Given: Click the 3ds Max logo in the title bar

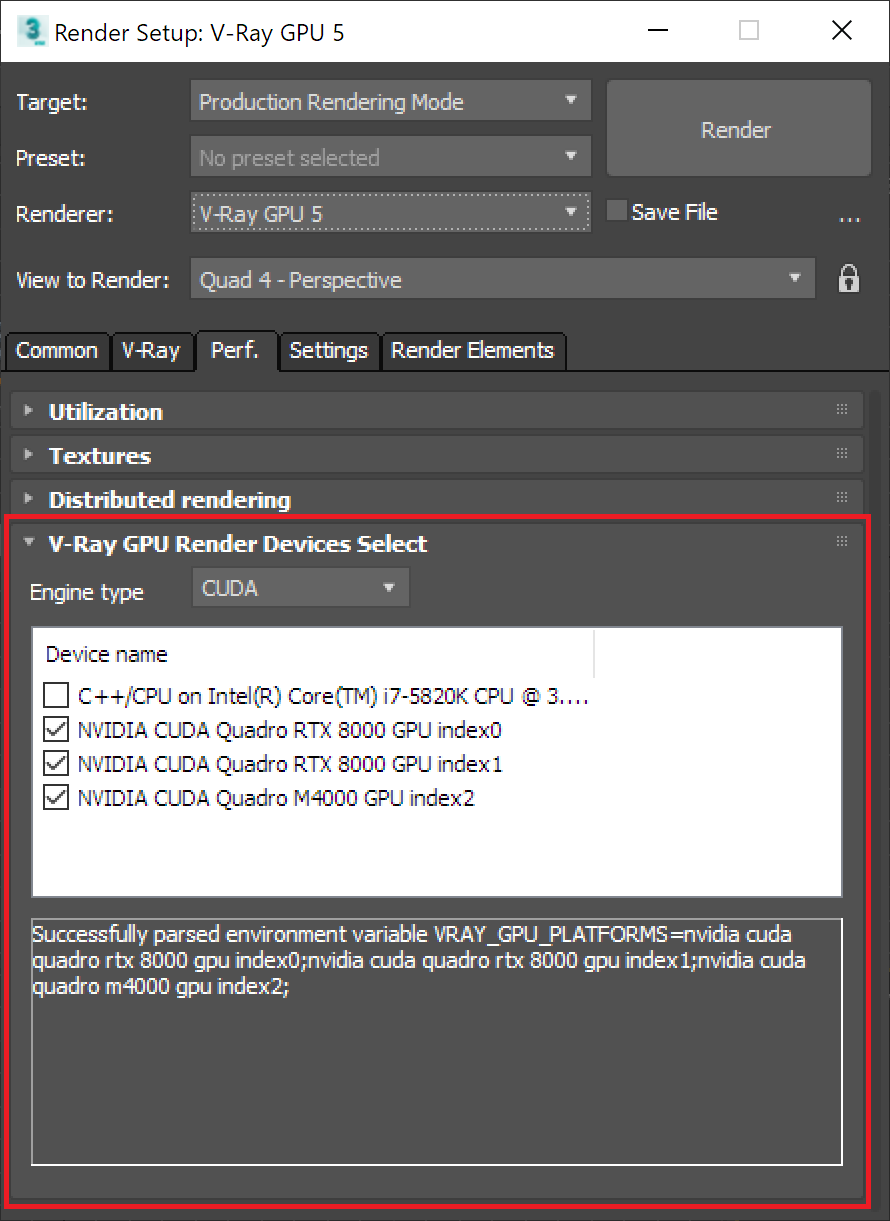Looking at the screenshot, I should [34, 30].
